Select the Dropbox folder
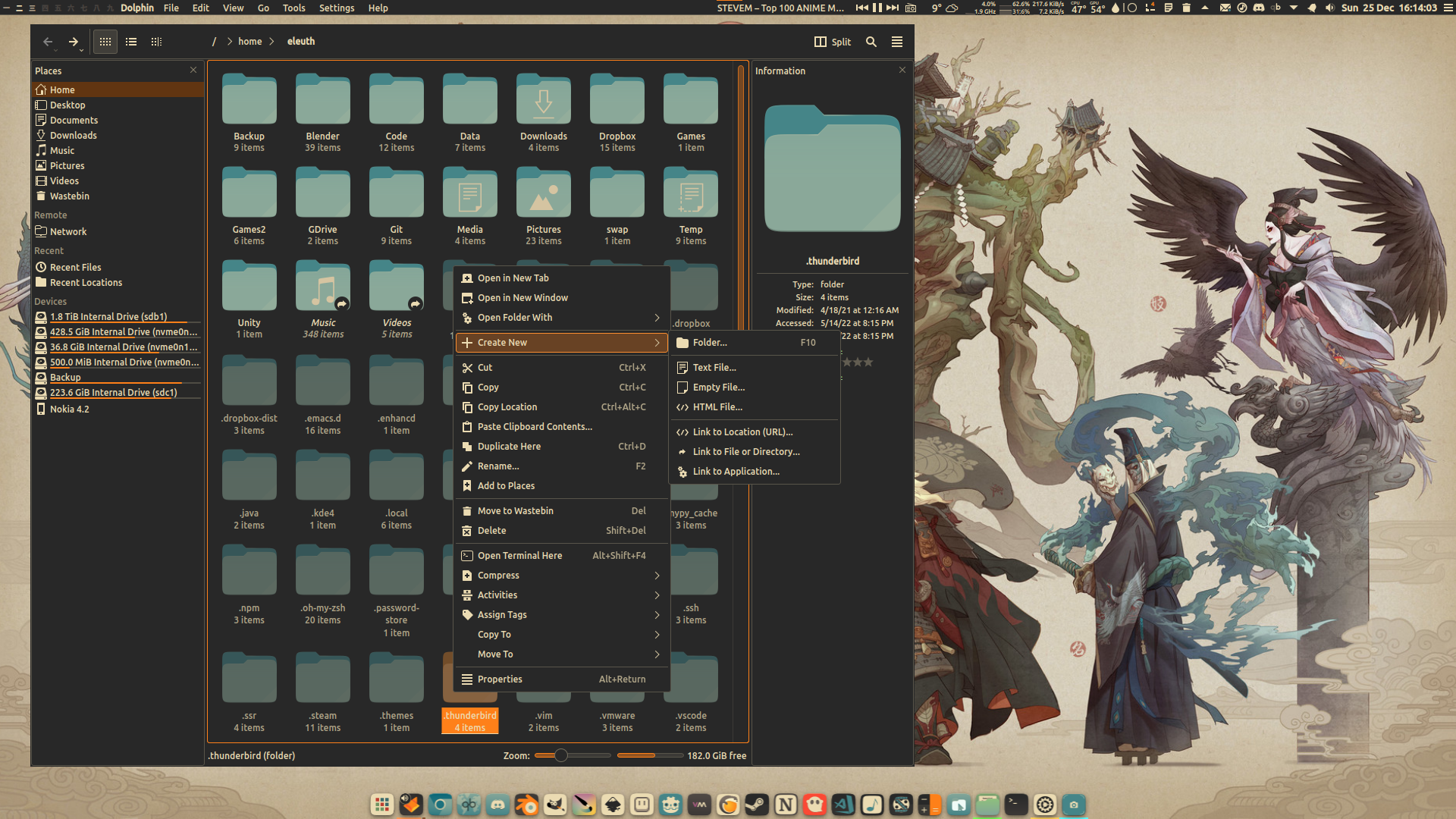This screenshot has width=1456, height=819. tap(617, 113)
